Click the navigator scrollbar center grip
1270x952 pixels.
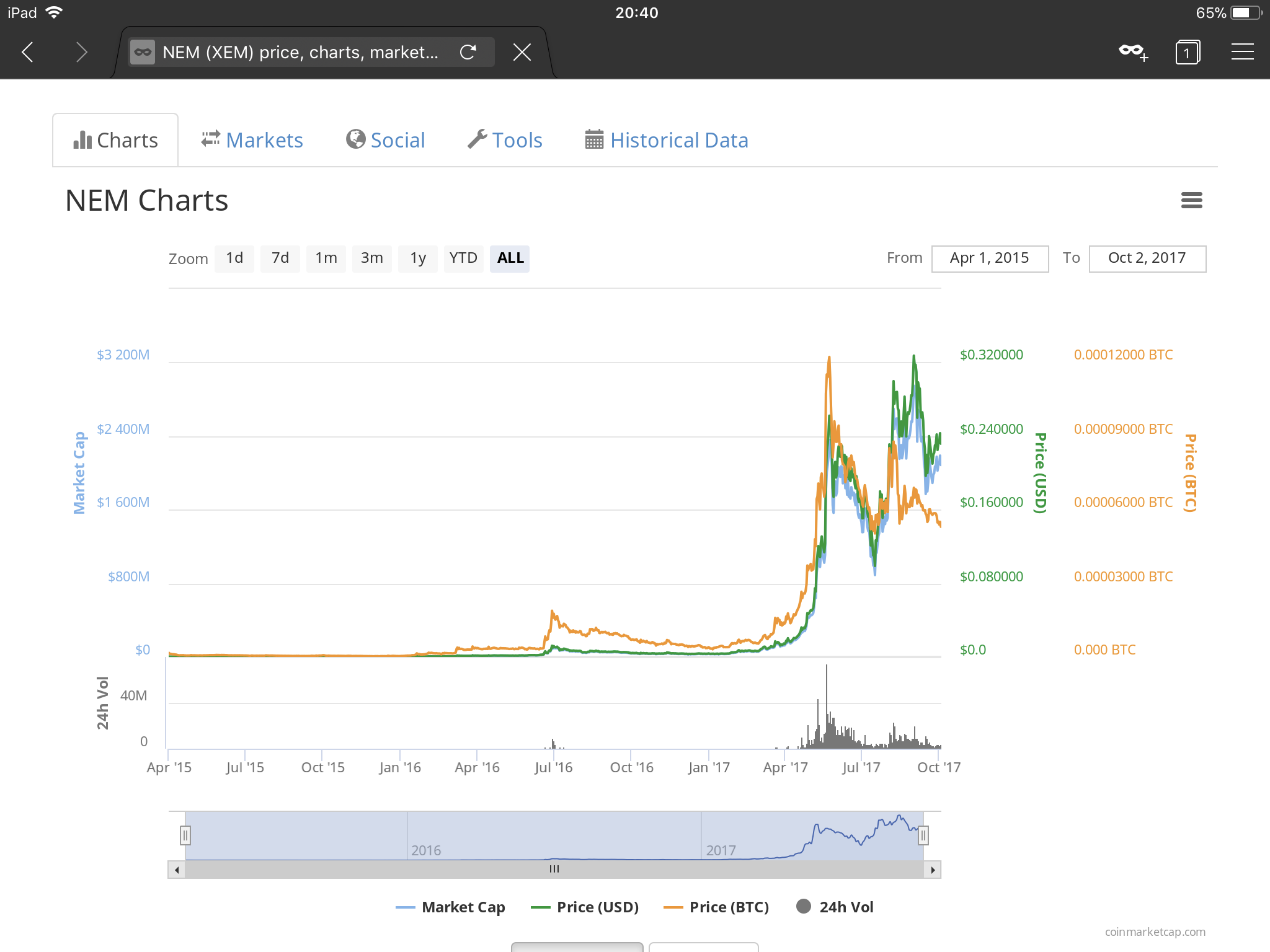coord(554,870)
